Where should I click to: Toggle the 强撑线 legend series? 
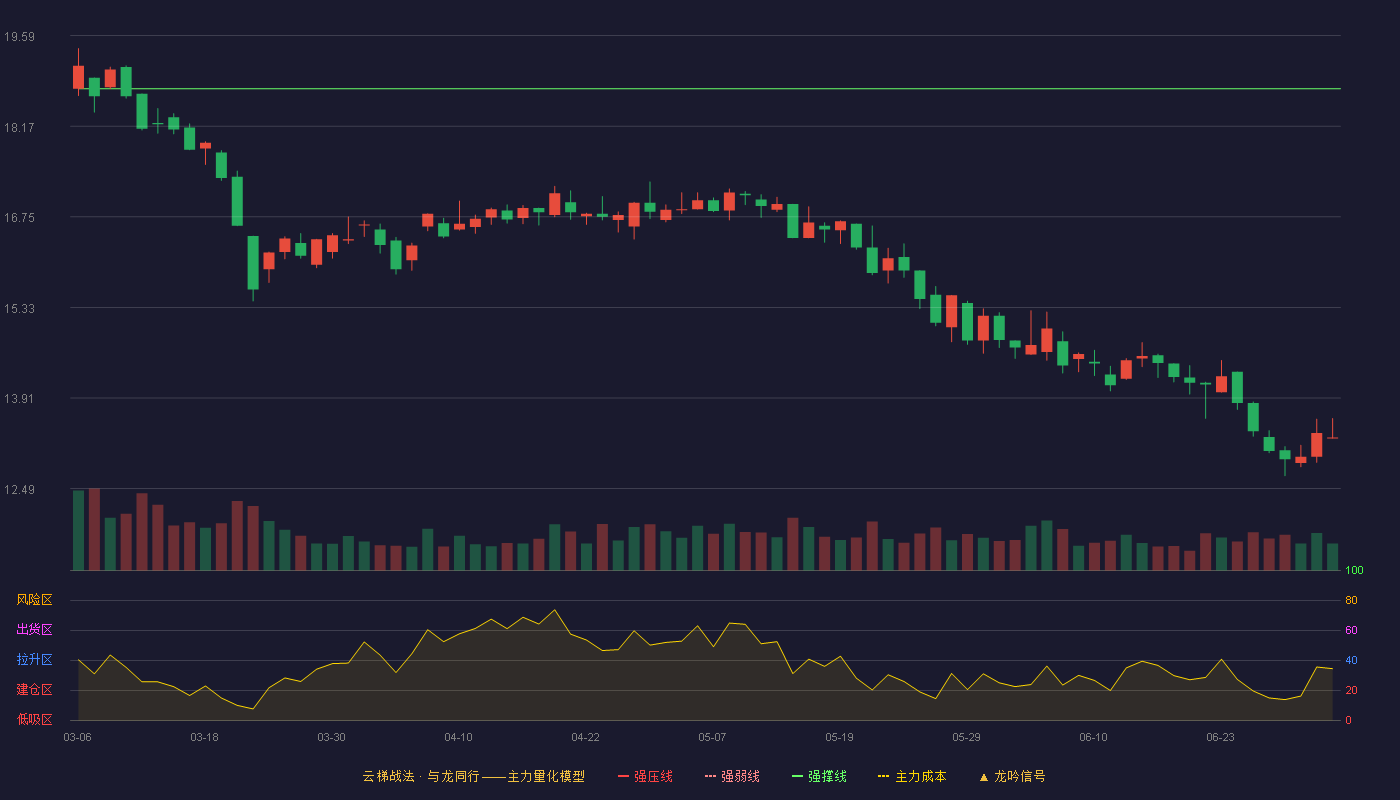pyautogui.click(x=819, y=776)
